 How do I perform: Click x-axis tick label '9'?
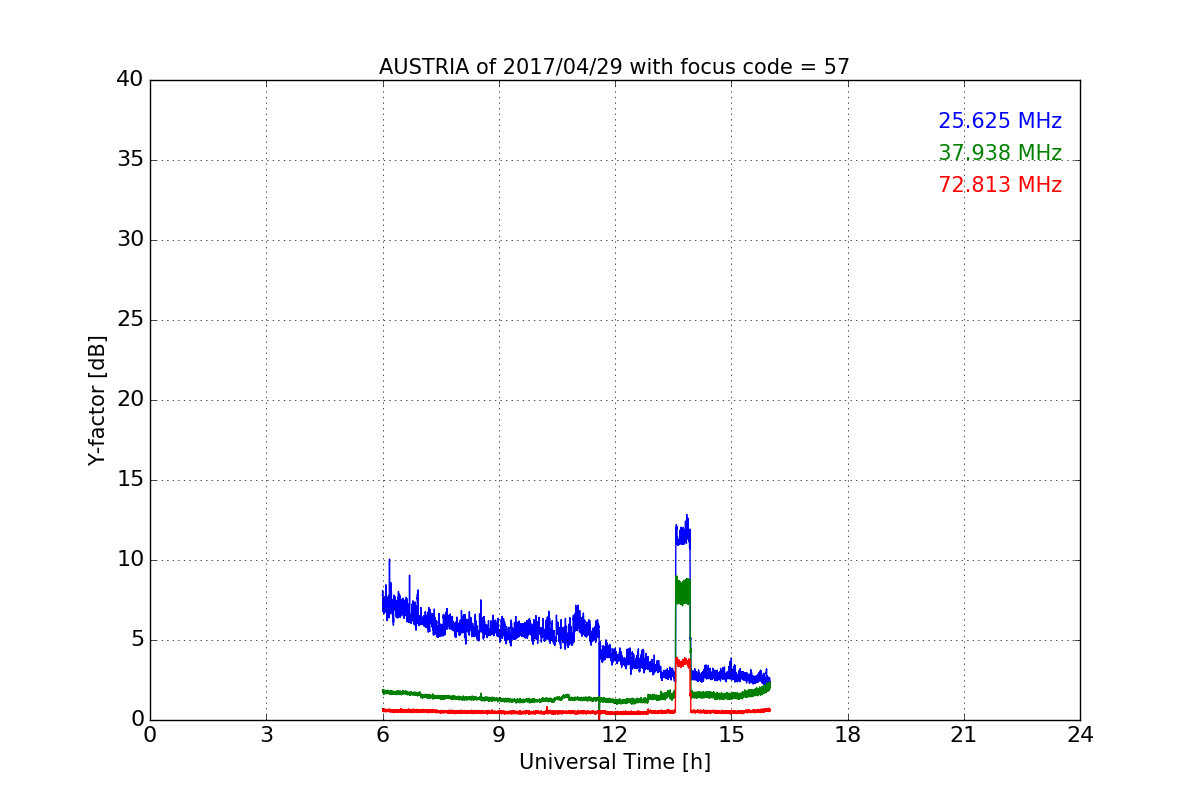click(x=499, y=735)
